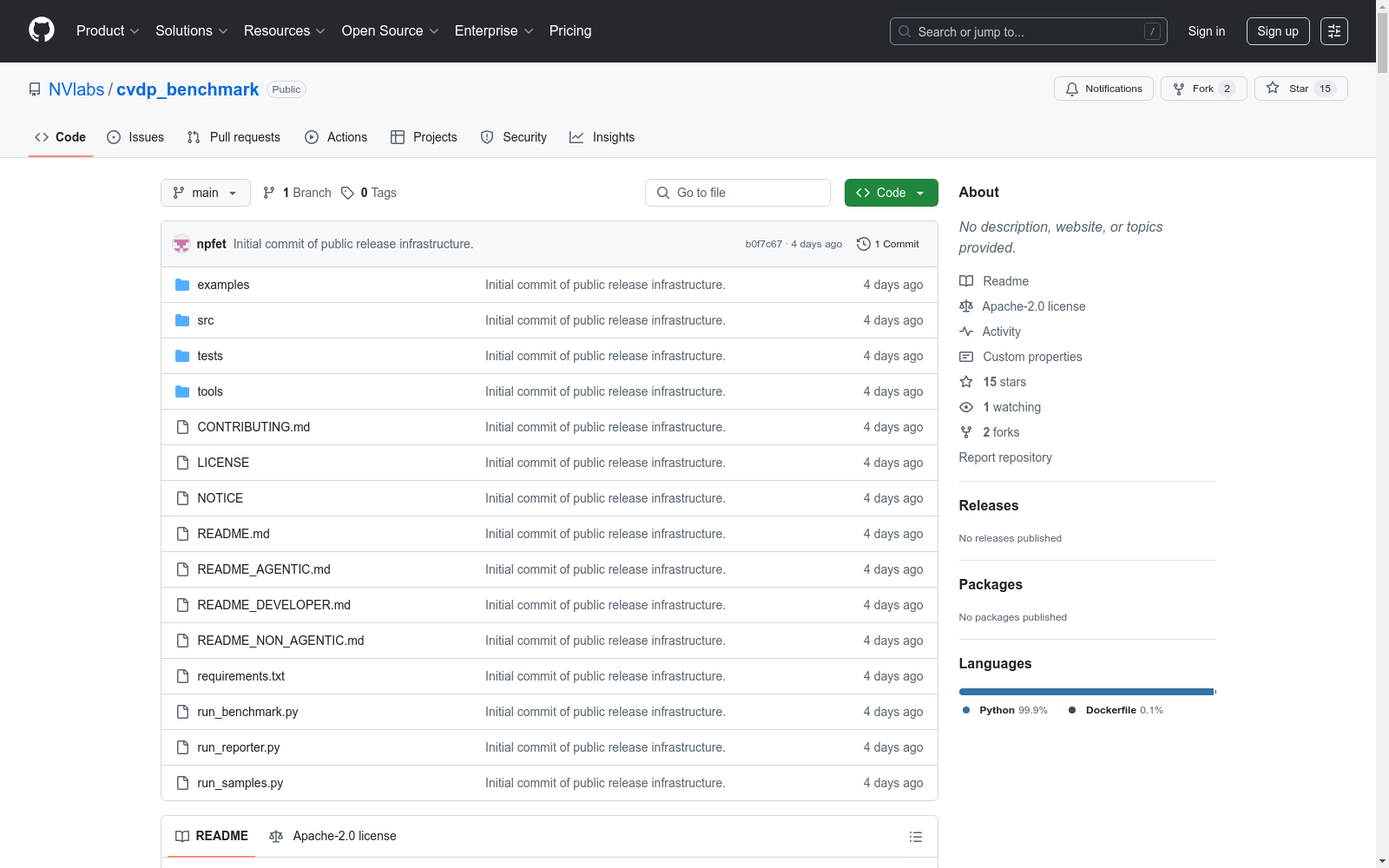Open the src folder icon
This screenshot has width=1389, height=868.
coord(182,320)
